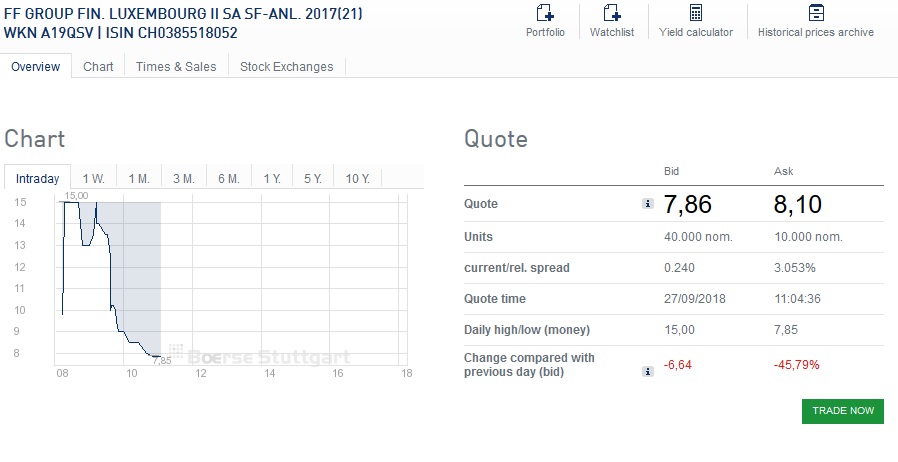898x462 pixels.
Task: Click the 40.000 nom. bid units
Action: (x=698, y=236)
